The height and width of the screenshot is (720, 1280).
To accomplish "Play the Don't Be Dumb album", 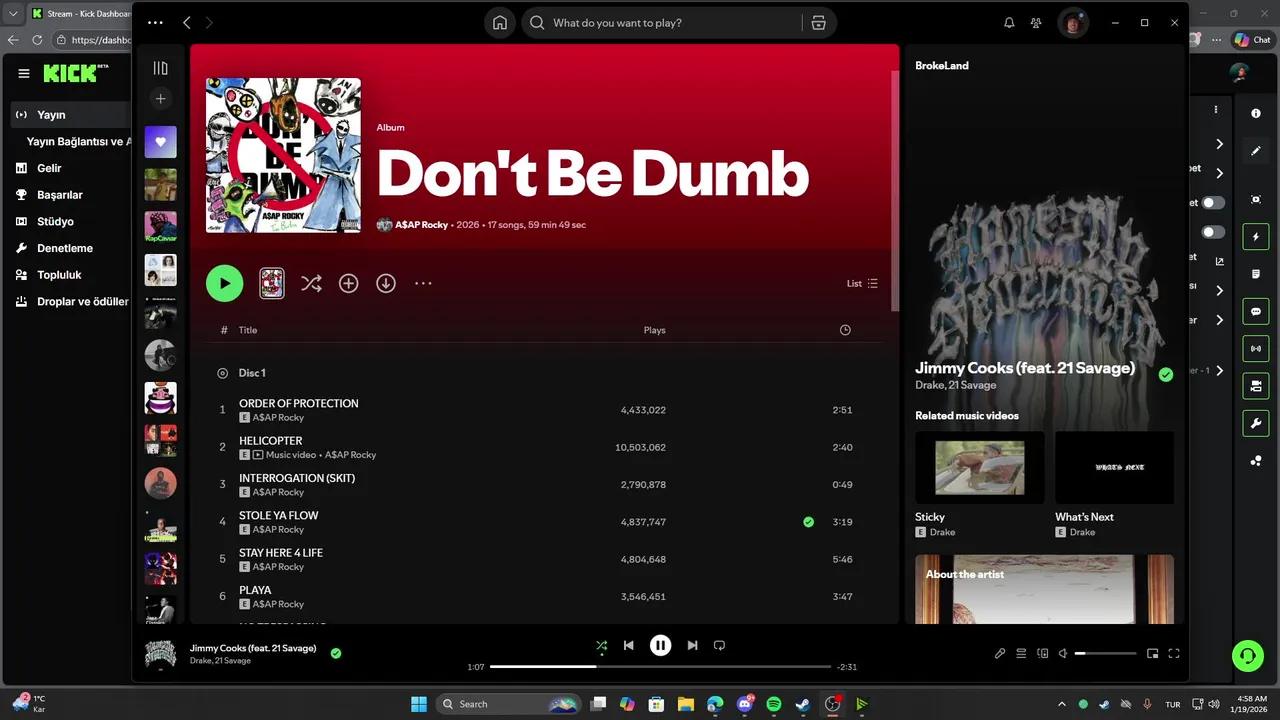I will pyautogui.click(x=224, y=283).
